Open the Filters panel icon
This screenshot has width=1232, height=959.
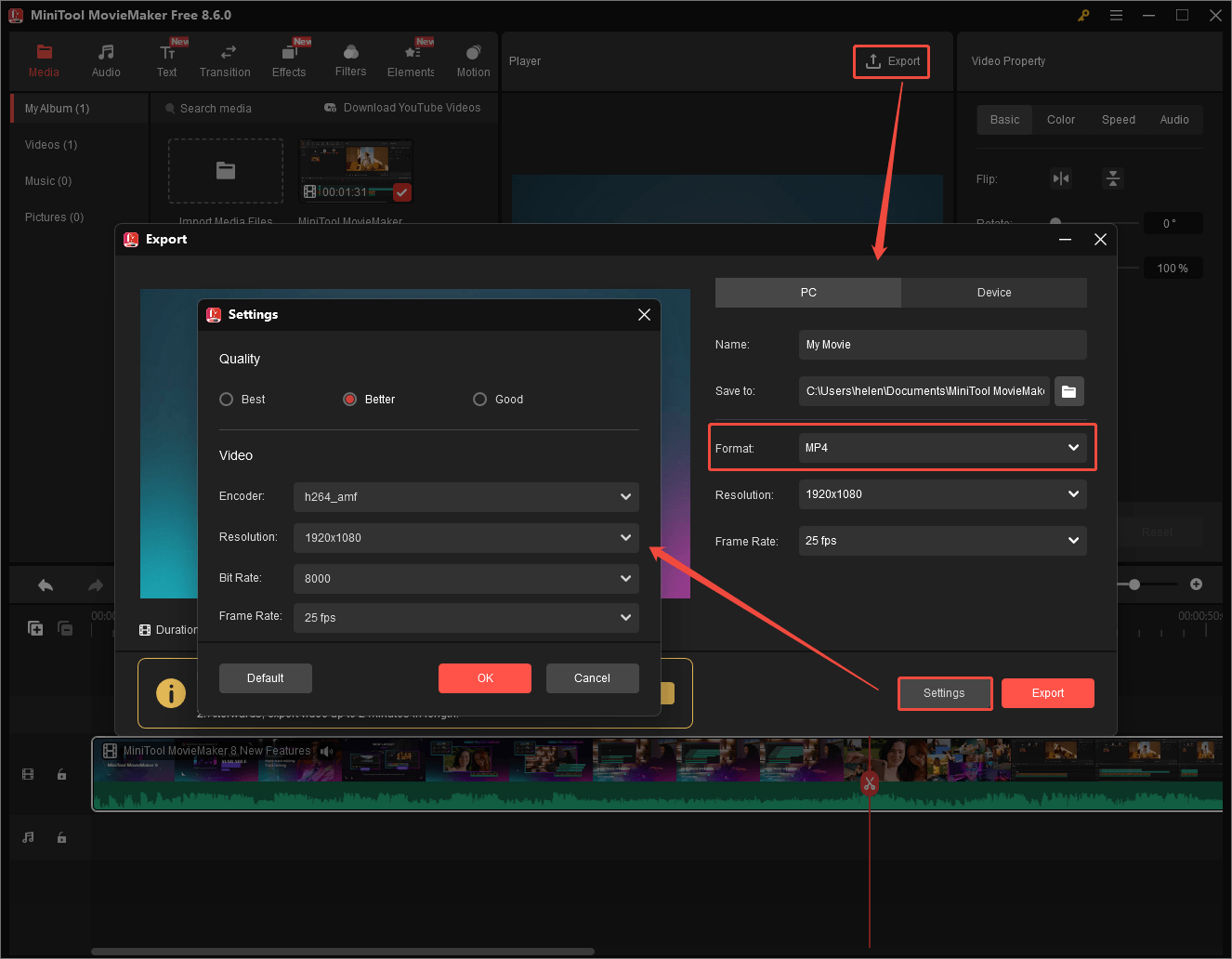pos(350,52)
